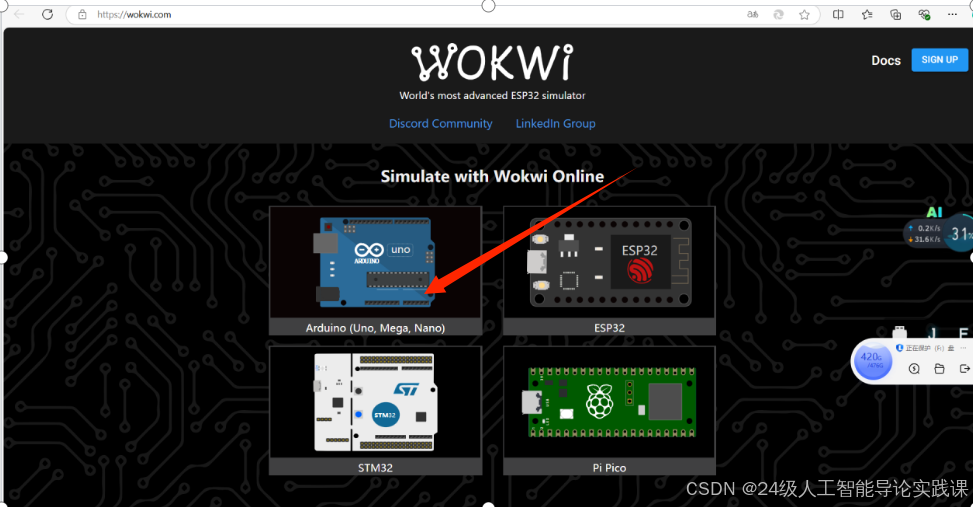Click the eject icon in USB widget

tap(964, 369)
